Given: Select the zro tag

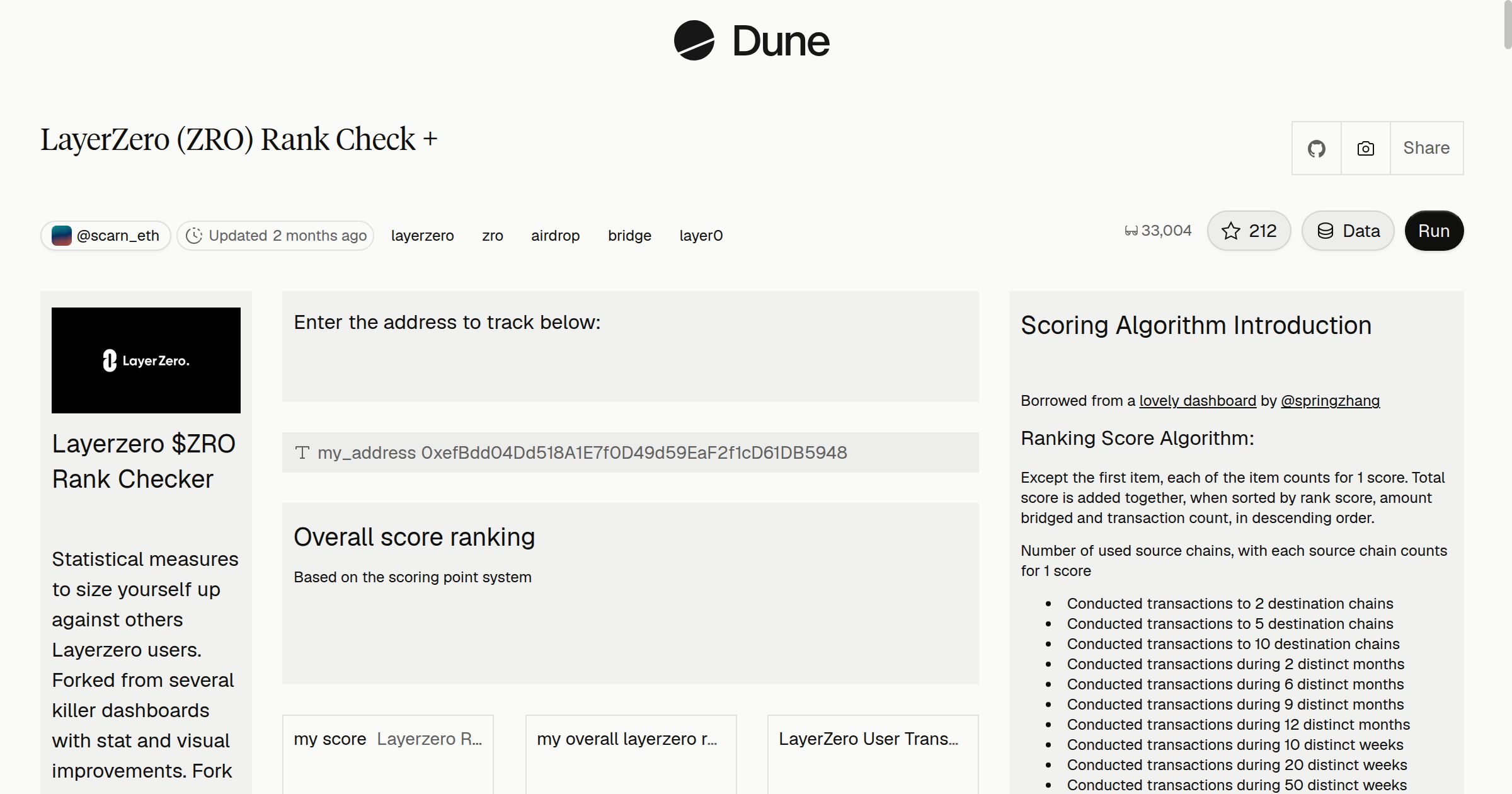Looking at the screenshot, I should (x=493, y=236).
